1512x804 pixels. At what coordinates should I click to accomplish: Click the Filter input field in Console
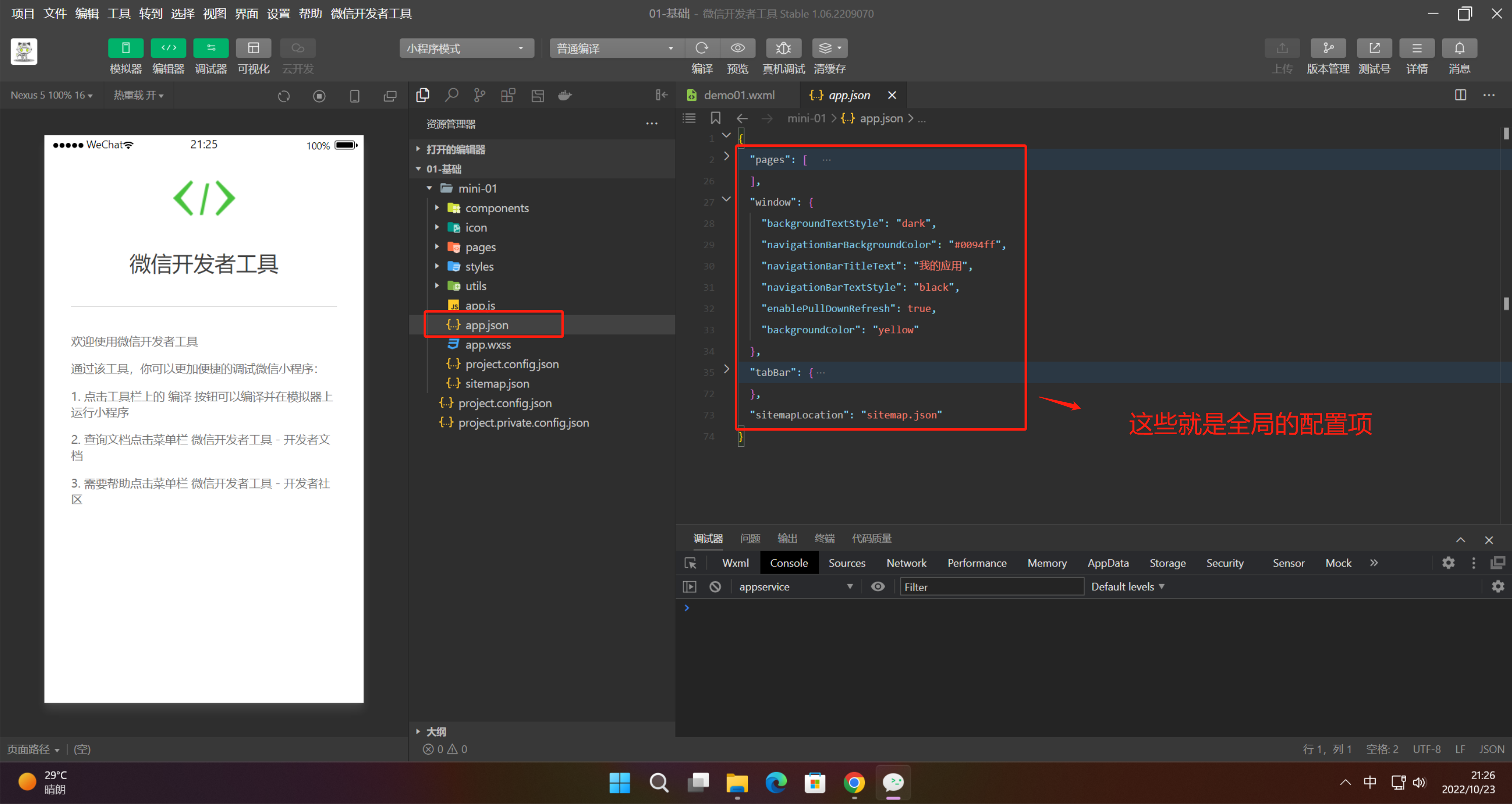coord(990,586)
